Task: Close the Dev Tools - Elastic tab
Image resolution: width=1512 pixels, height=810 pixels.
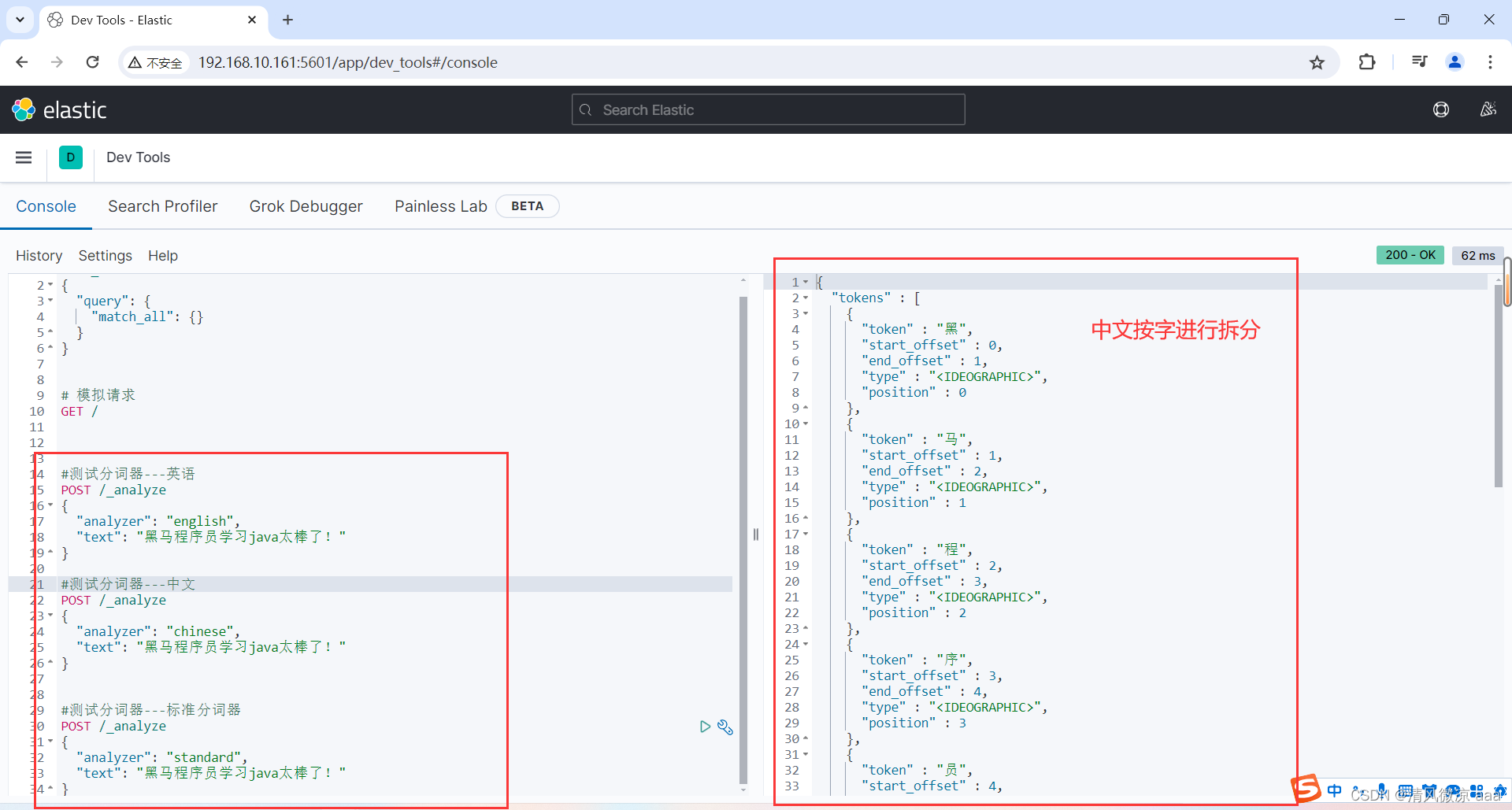Action: click(x=252, y=20)
